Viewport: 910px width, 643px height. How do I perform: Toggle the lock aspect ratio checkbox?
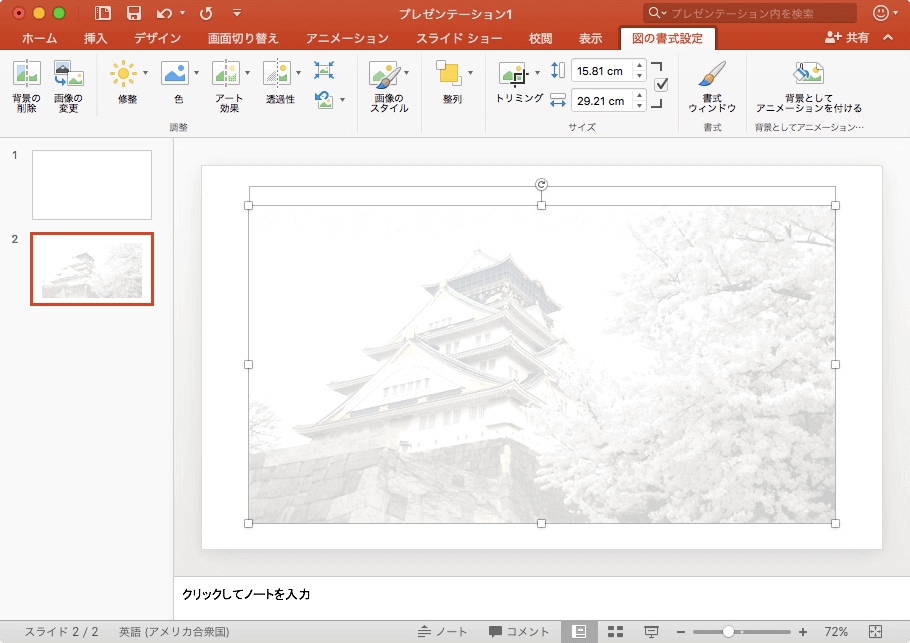pyautogui.click(x=661, y=85)
